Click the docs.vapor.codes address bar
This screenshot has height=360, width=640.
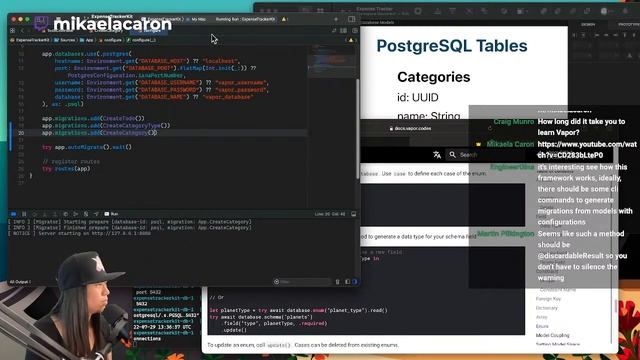coord(411,129)
